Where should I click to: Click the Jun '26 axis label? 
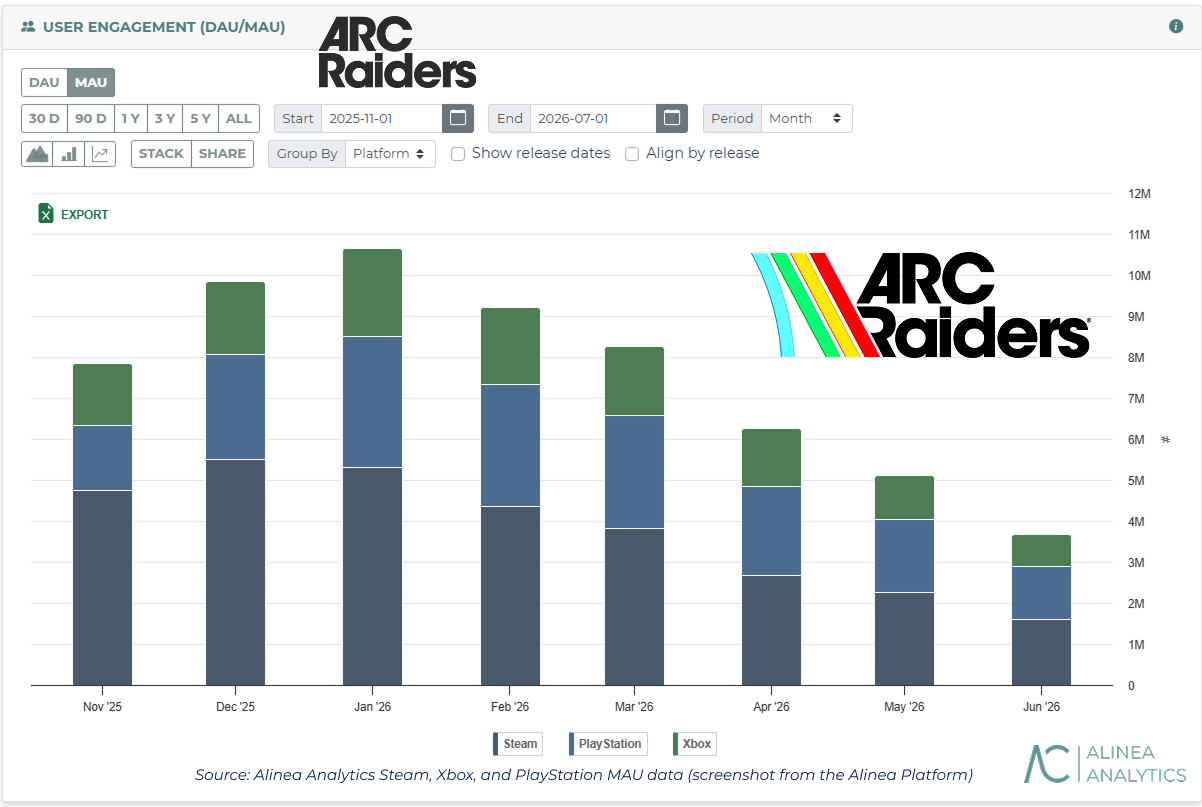point(1041,706)
